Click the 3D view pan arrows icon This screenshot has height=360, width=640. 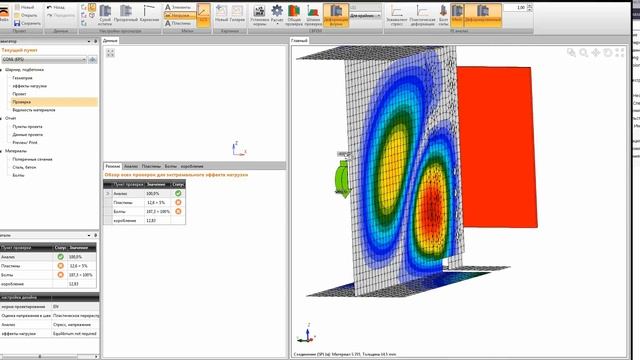[x=596, y=53]
